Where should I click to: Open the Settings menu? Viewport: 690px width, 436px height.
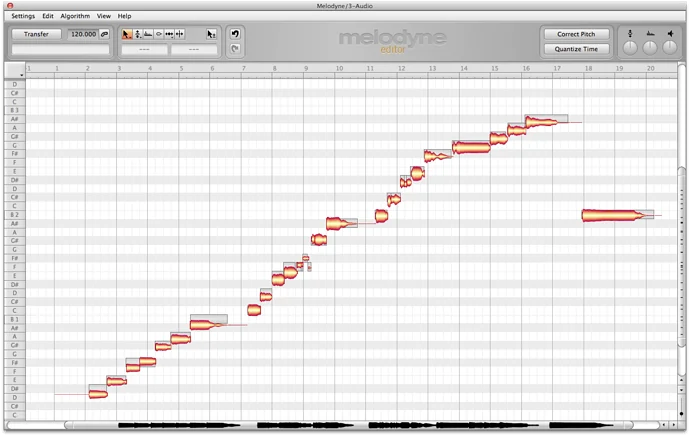coord(23,16)
